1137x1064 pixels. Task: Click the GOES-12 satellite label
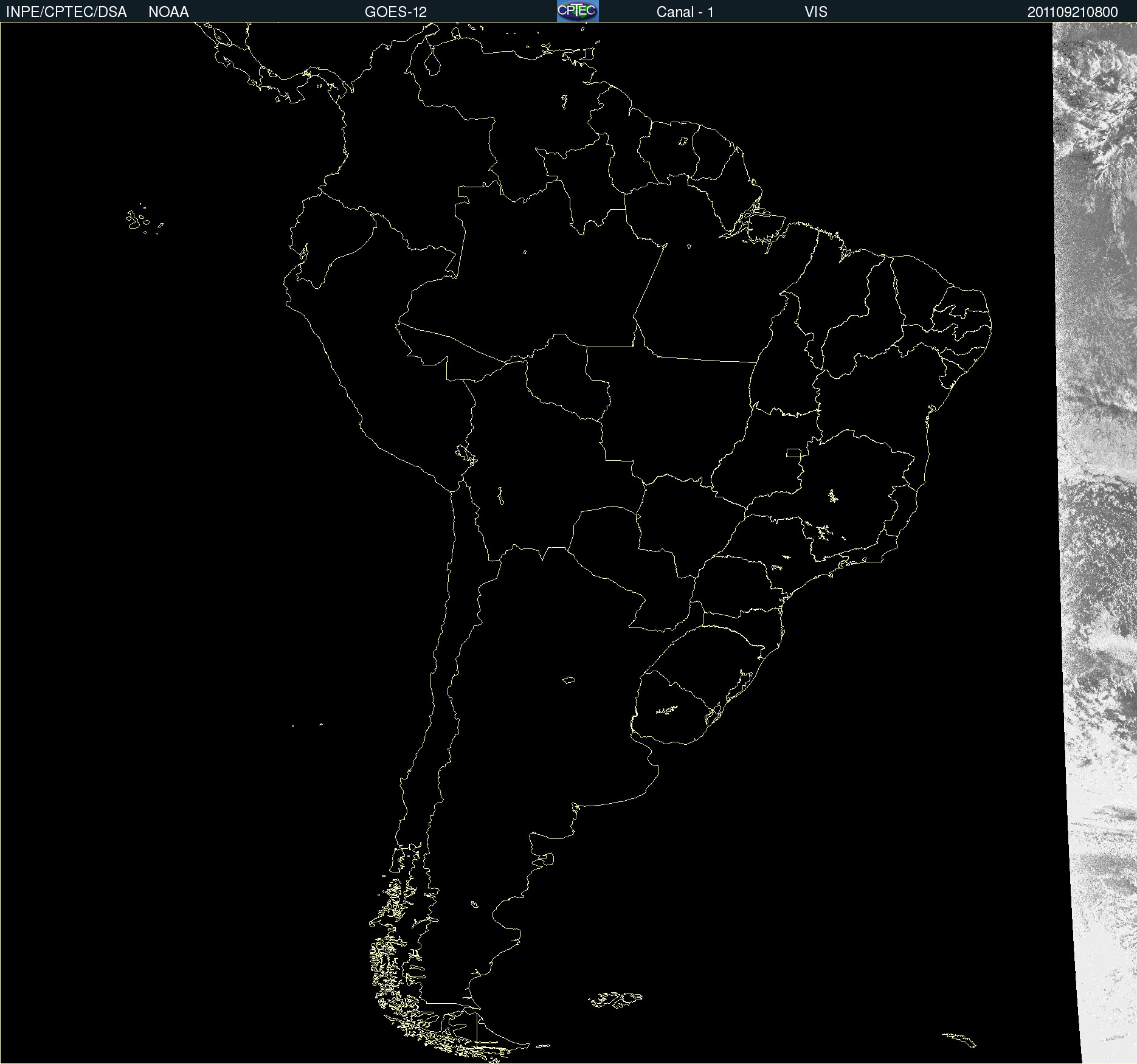click(x=396, y=12)
